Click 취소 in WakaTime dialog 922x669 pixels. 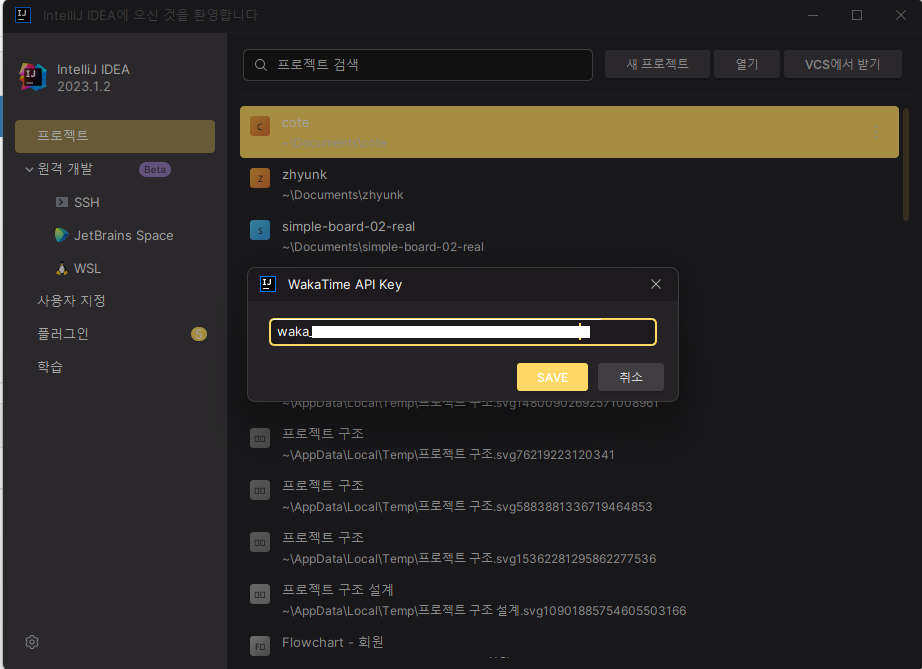pos(631,377)
